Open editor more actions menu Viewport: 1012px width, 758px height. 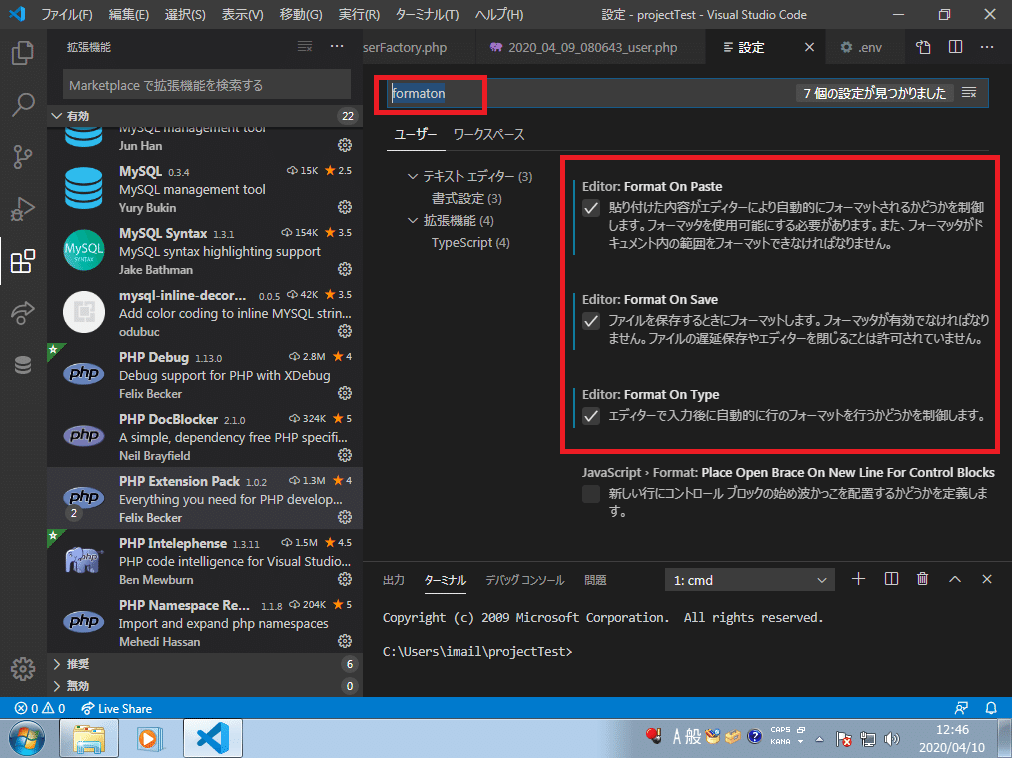point(987,47)
